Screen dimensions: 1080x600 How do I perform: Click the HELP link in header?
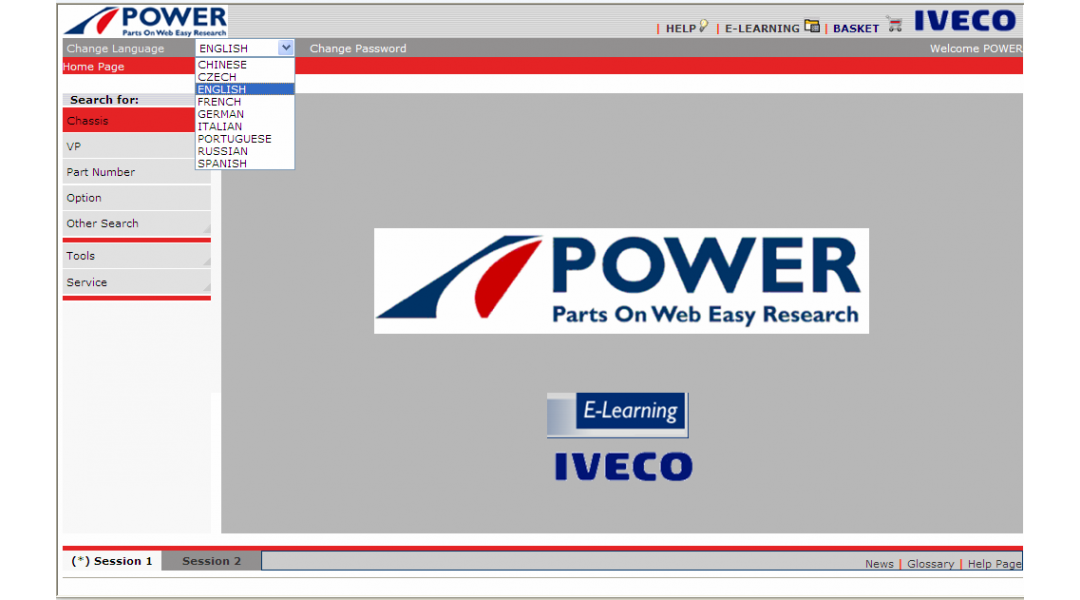tap(681, 28)
